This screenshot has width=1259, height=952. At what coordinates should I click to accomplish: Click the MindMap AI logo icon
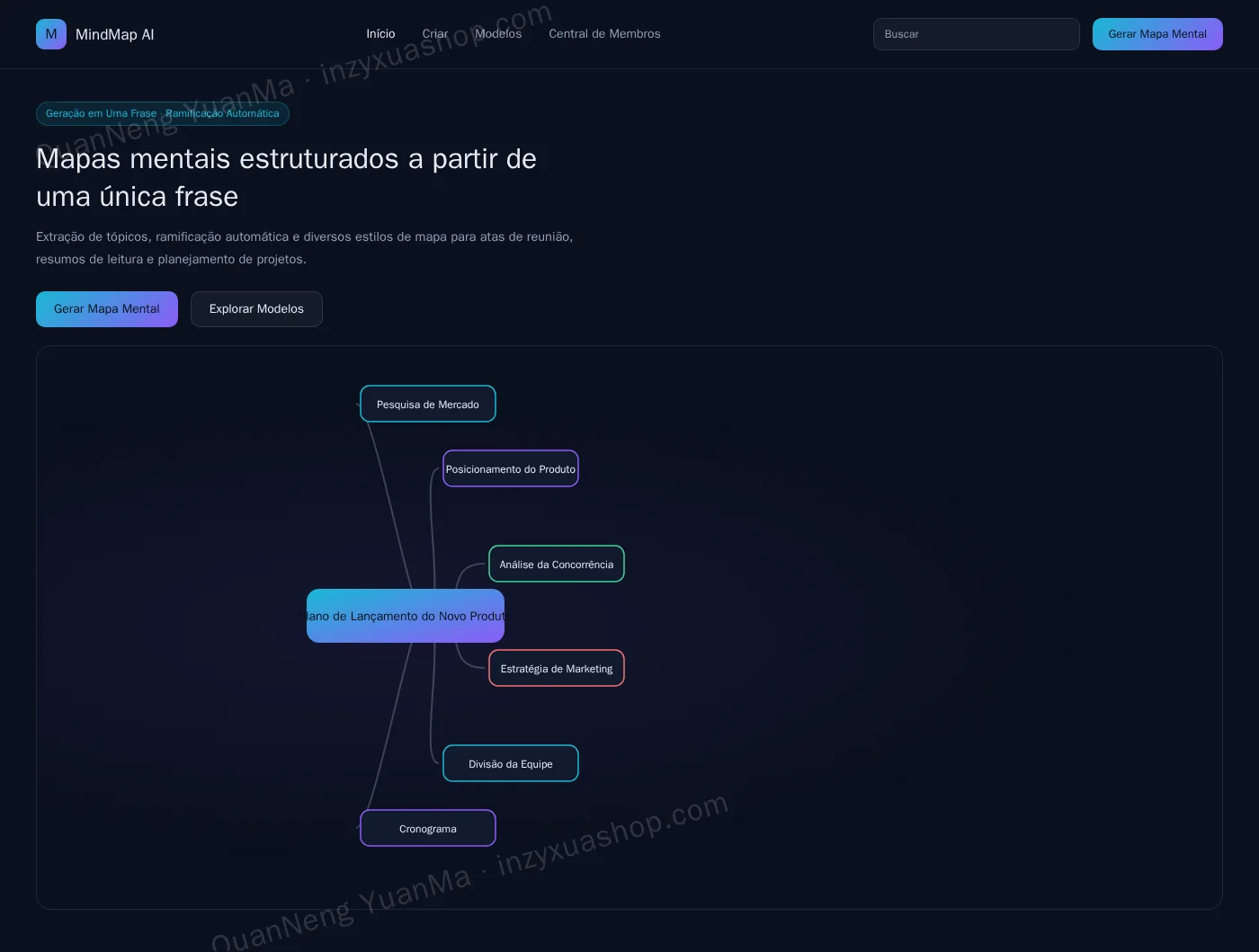(51, 34)
